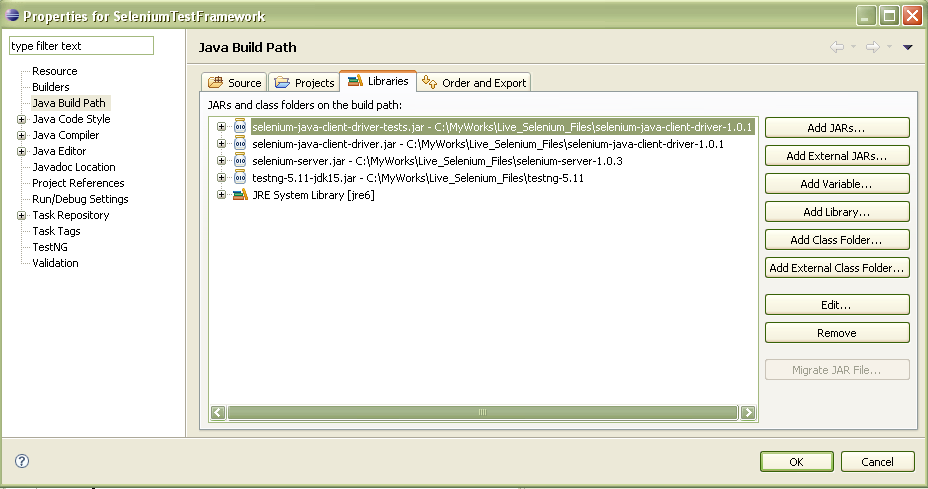928x489 pixels.
Task: Click the Add Class Folder... button
Action: [x=837, y=240]
